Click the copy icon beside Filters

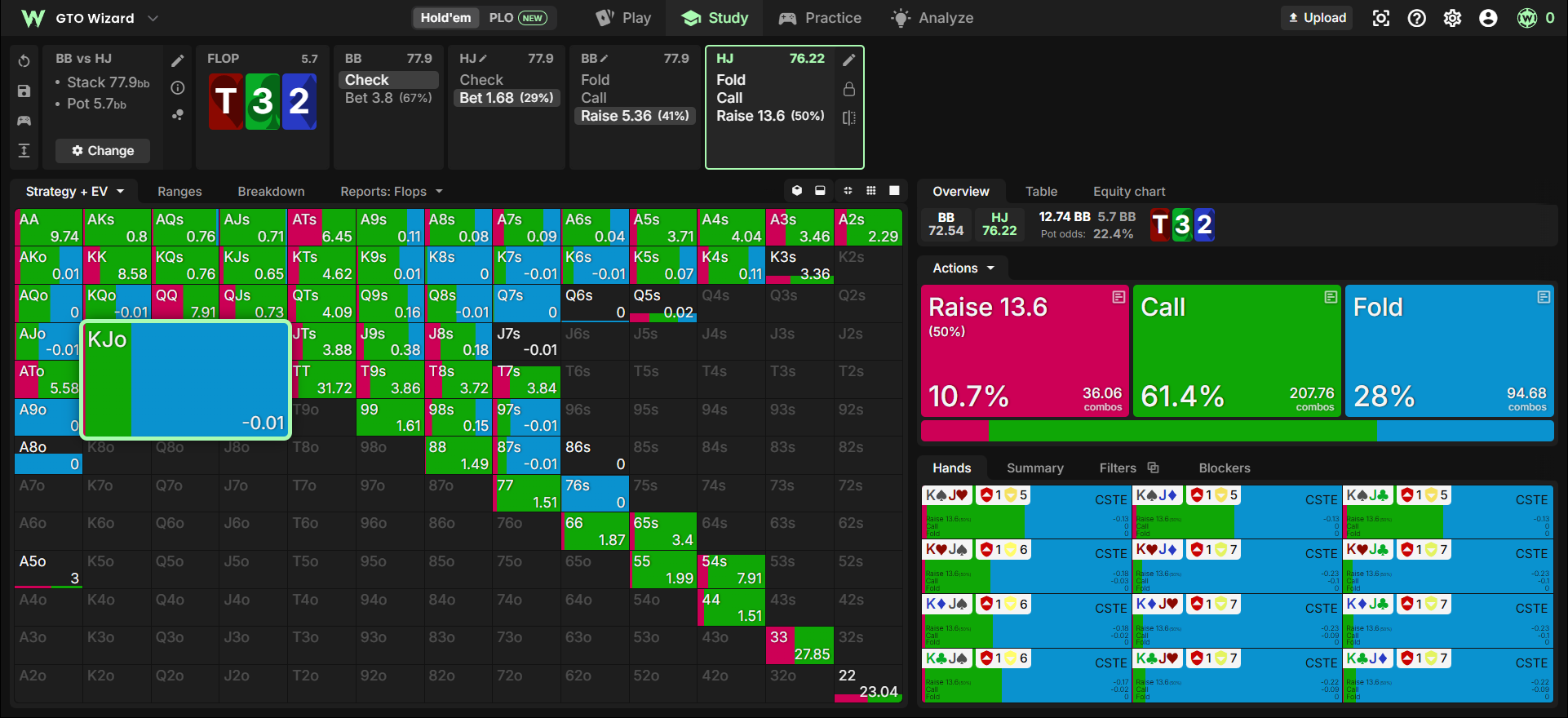point(1153,468)
